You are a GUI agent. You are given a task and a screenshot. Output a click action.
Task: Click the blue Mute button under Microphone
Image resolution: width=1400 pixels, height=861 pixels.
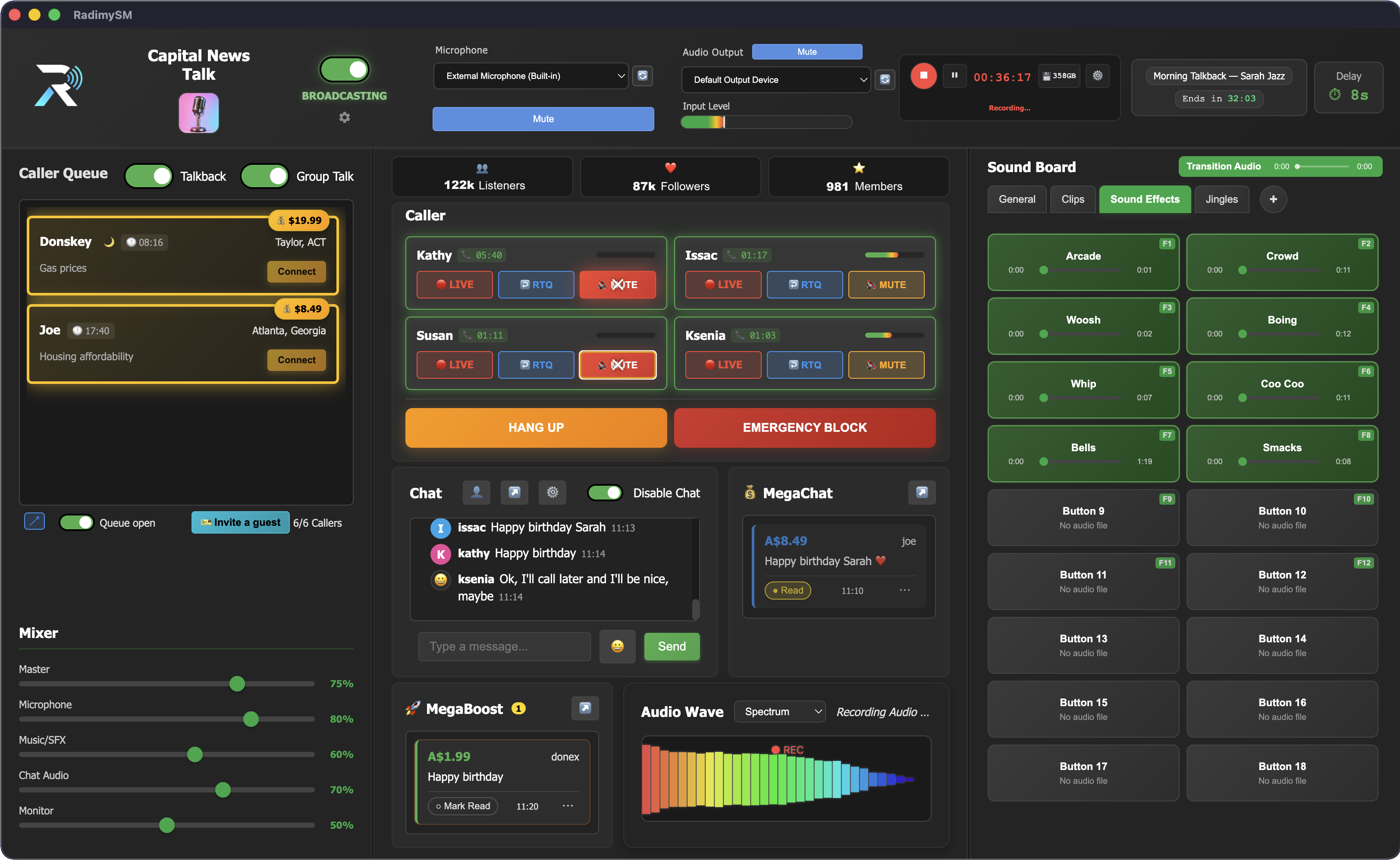click(x=543, y=119)
